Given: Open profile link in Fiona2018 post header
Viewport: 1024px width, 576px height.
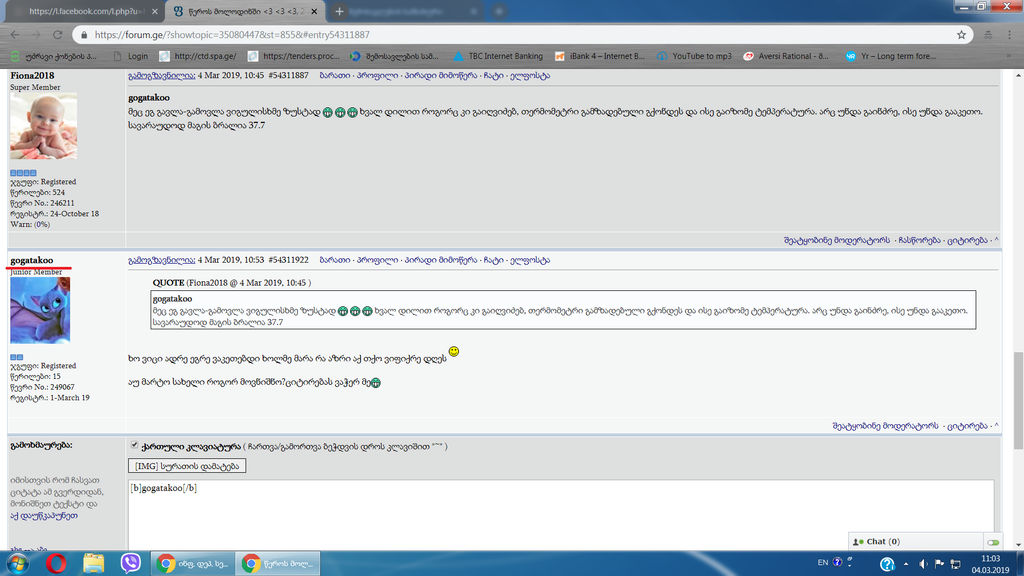Looking at the screenshot, I should point(377,76).
